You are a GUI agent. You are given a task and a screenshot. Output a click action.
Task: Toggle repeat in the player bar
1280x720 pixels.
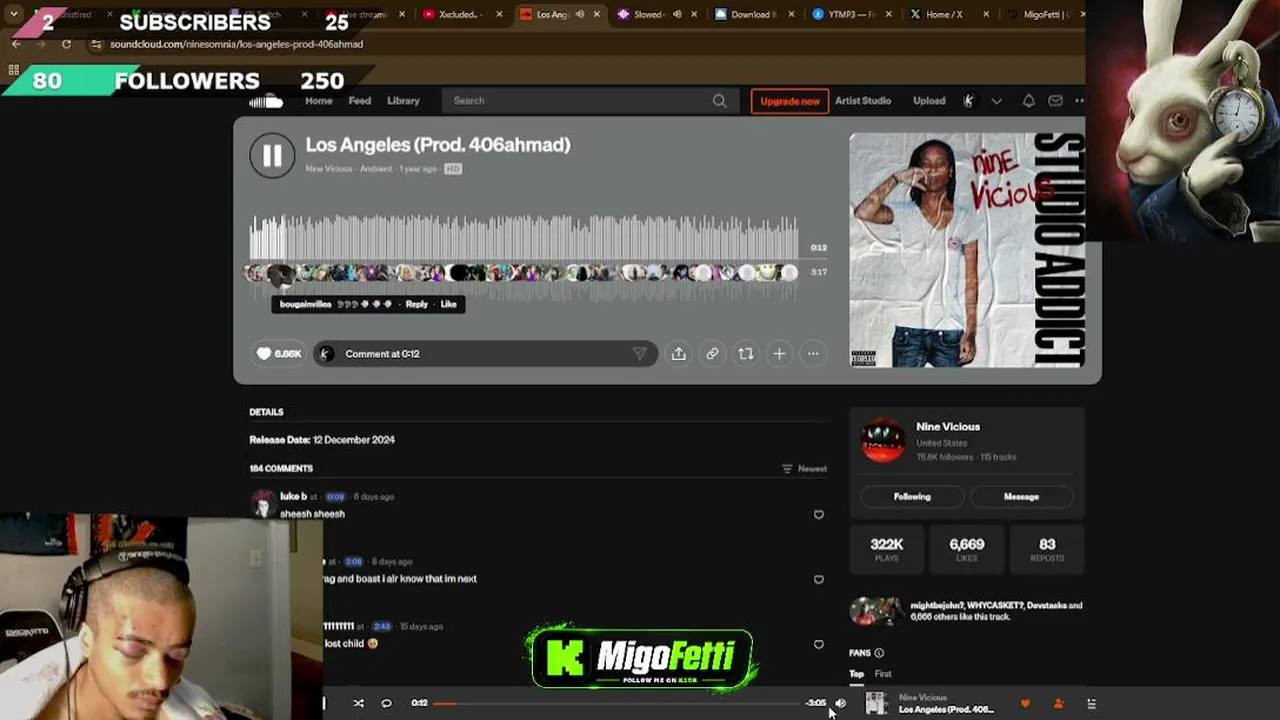[x=387, y=703]
